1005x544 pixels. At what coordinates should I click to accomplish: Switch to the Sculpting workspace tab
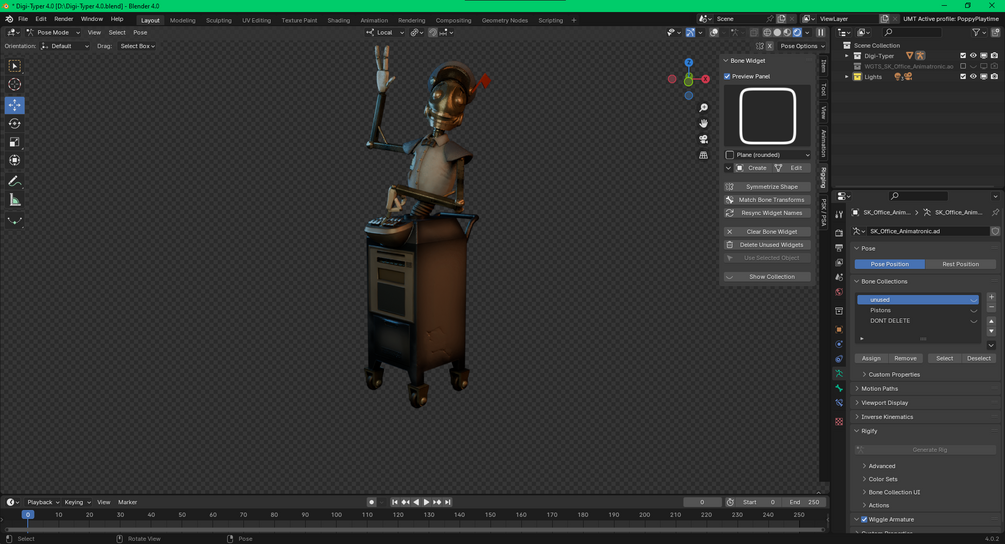(x=219, y=21)
